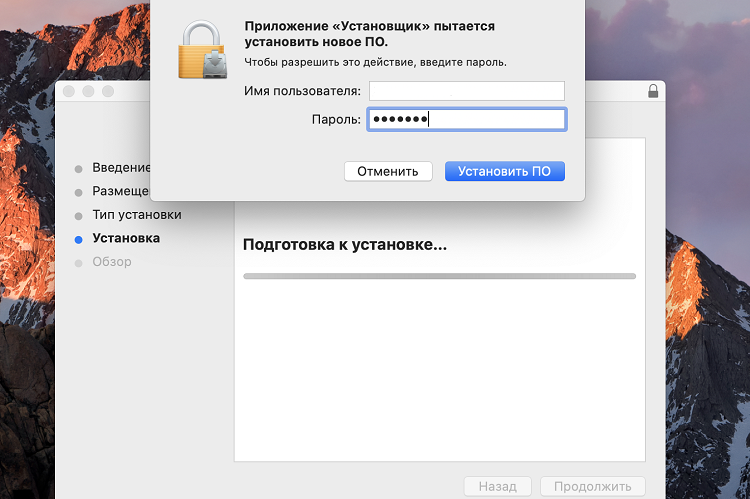
Task: Confirm with the Установить ПО button
Action: (505, 171)
